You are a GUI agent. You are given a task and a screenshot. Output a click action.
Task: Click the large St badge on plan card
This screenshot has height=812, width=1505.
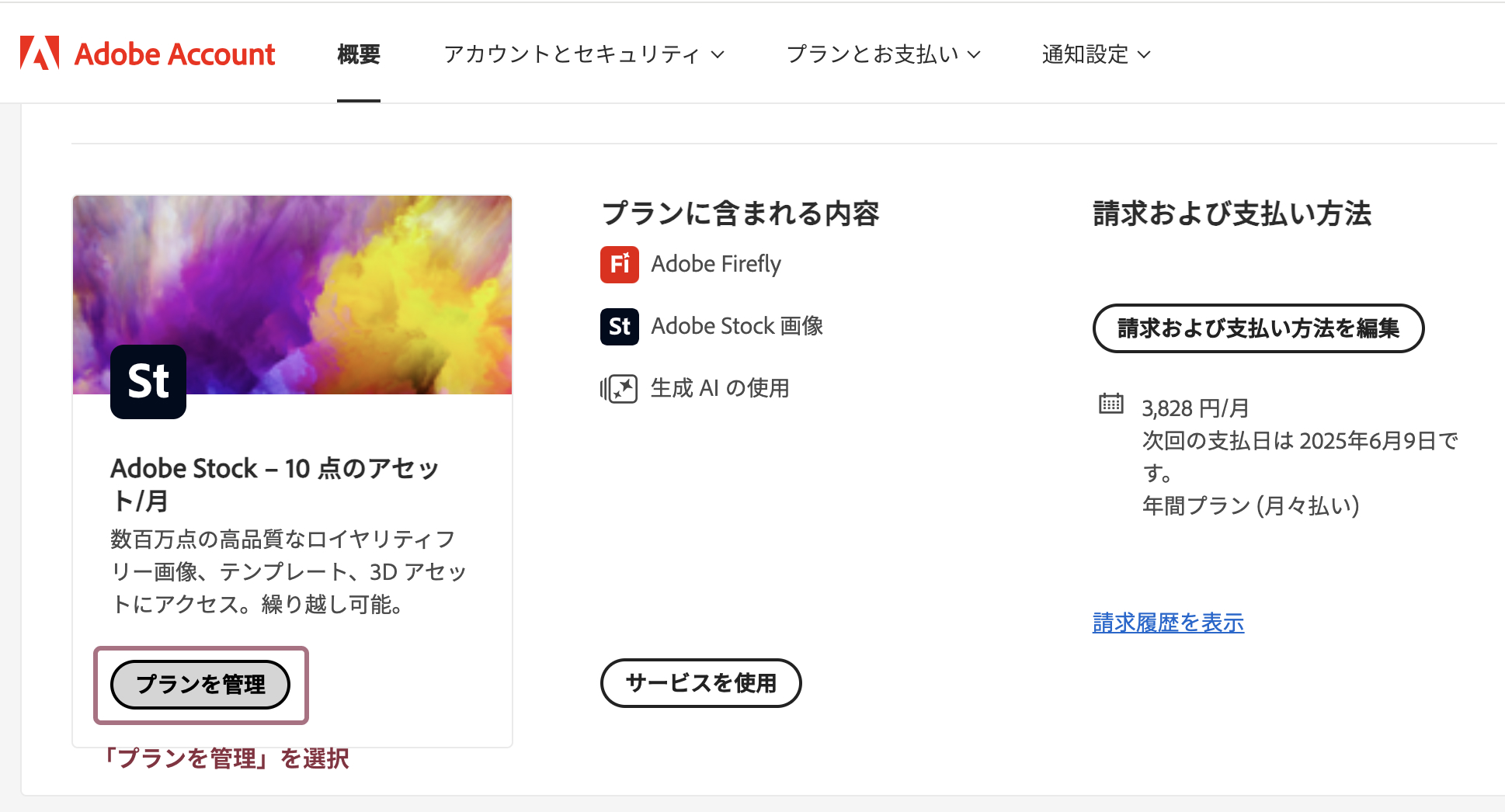[148, 382]
